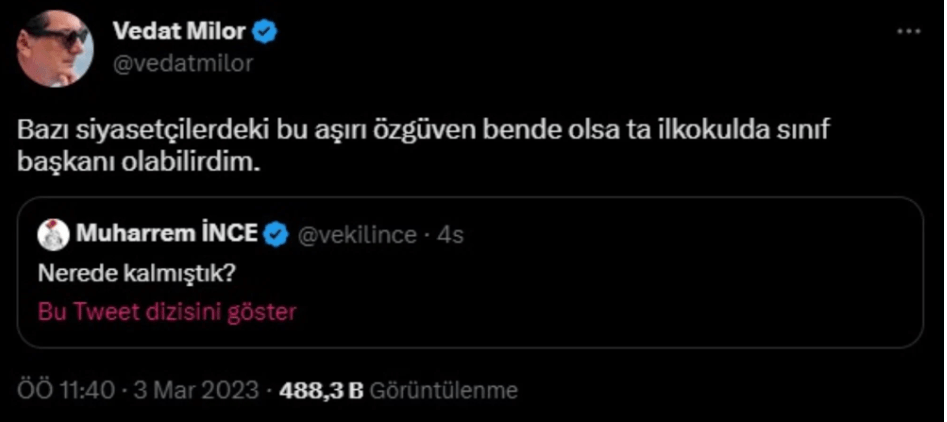
Task: Click the dot separator before 4s
Action: (428, 235)
